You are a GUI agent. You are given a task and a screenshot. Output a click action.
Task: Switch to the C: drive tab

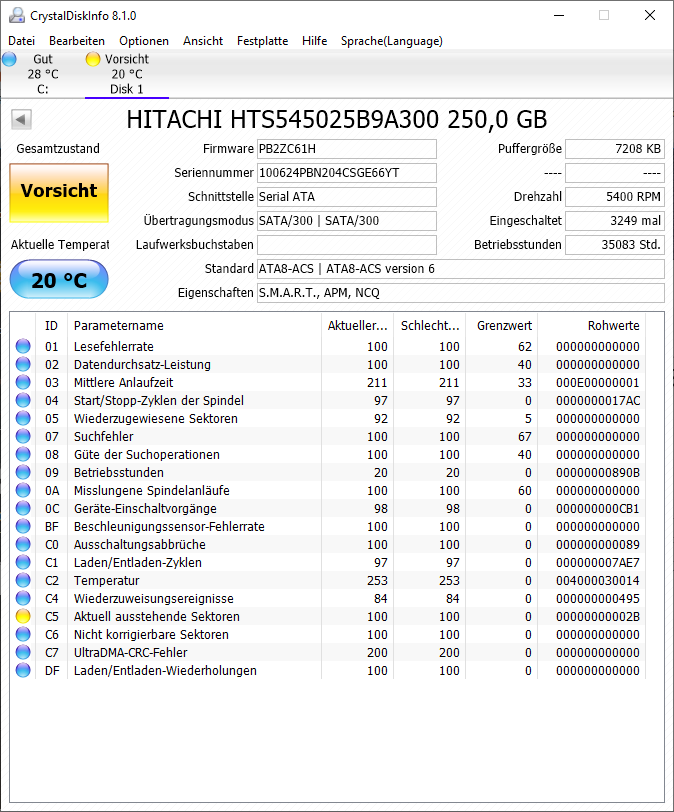42,74
